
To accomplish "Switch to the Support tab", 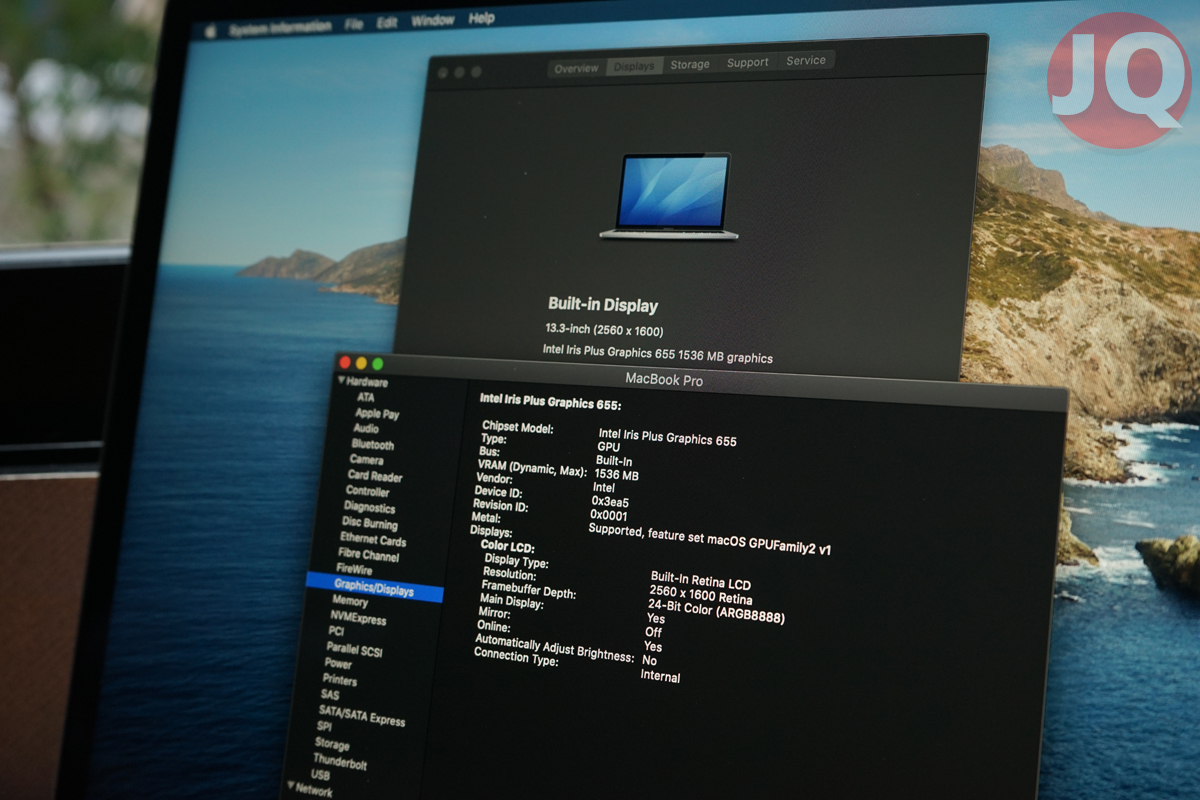I will click(x=747, y=63).
